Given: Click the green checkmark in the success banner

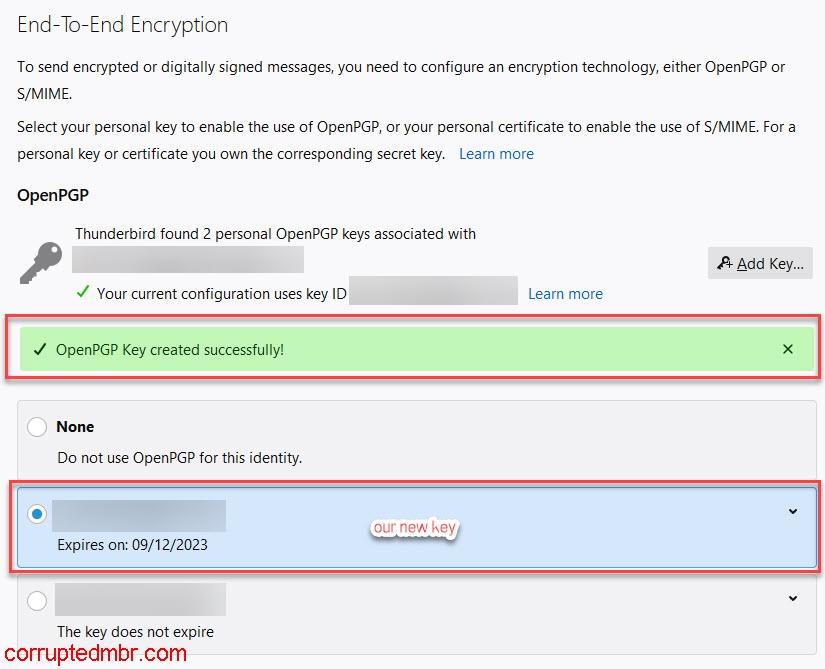Looking at the screenshot, I should 40,350.
